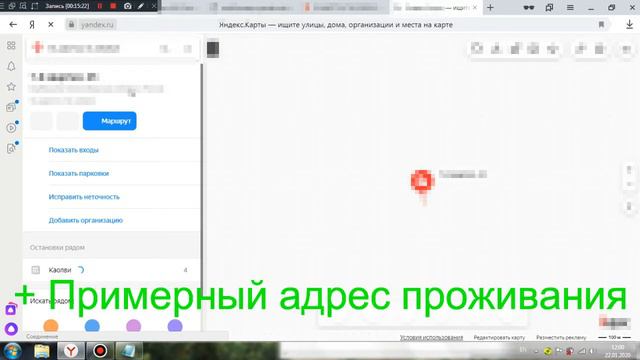Open the video play icon in sidebar
The height and width of the screenshot is (360, 640).
pos(11,128)
